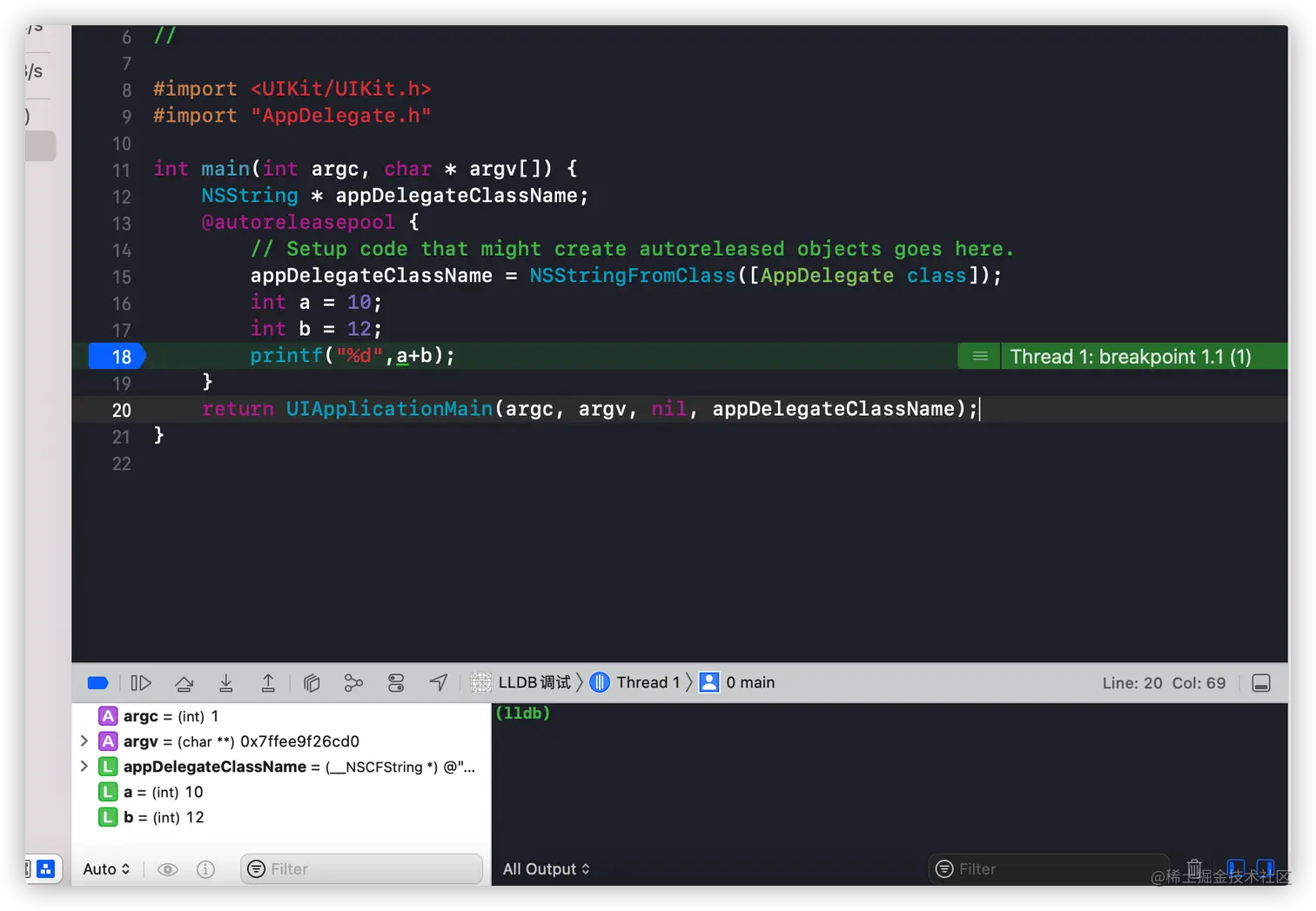Hide the debug area with the panel button
This screenshot has height=911, width=1316.
point(1261,683)
